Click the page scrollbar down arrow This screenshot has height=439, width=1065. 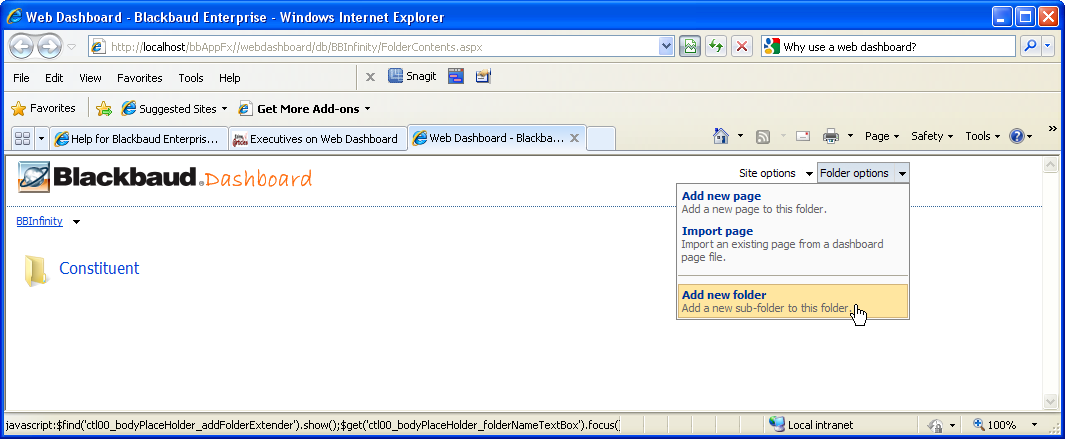1049,402
